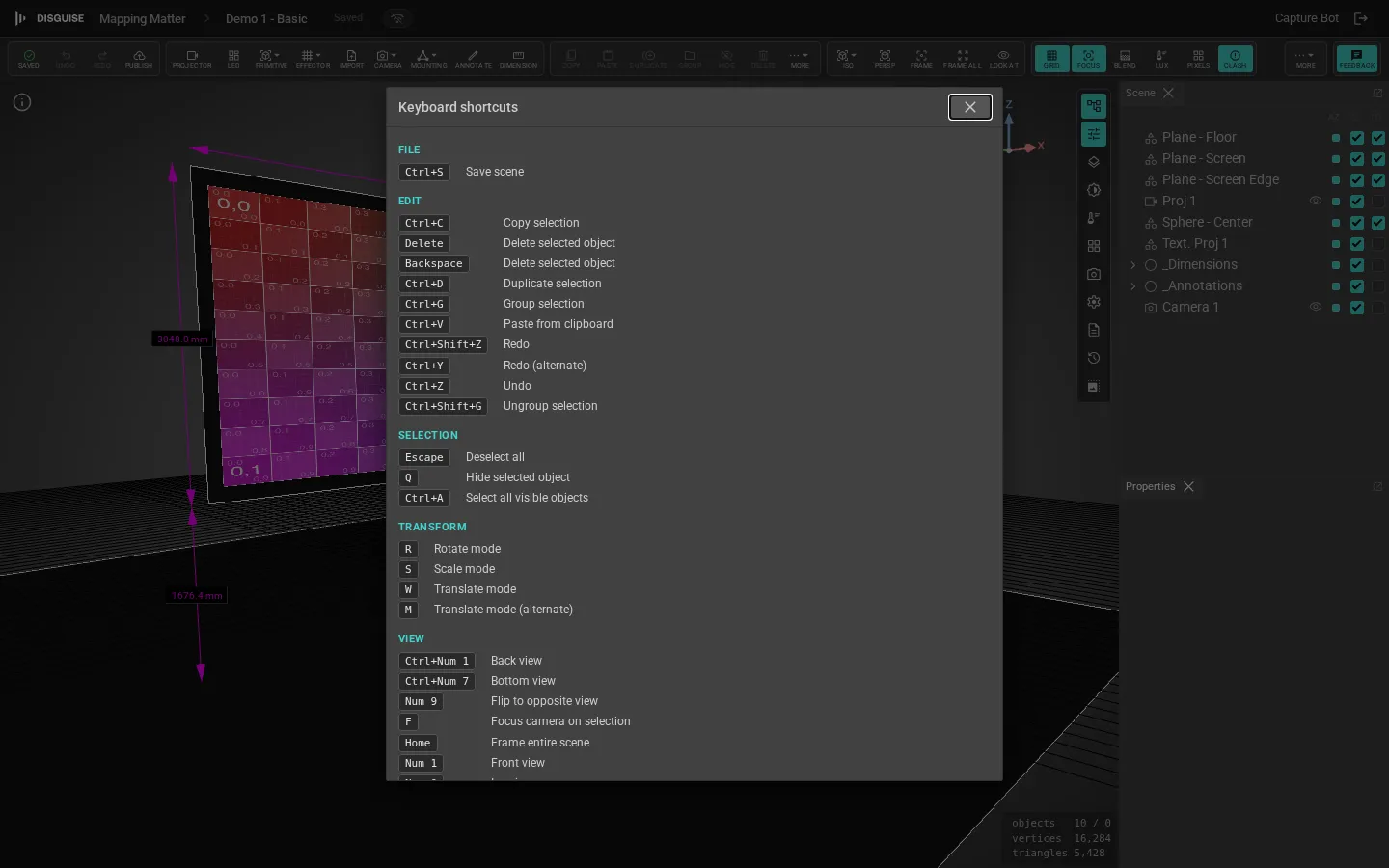The image size is (1389, 868).
Task: Click the Mapping Matter breadcrumb link
Action: click(142, 19)
